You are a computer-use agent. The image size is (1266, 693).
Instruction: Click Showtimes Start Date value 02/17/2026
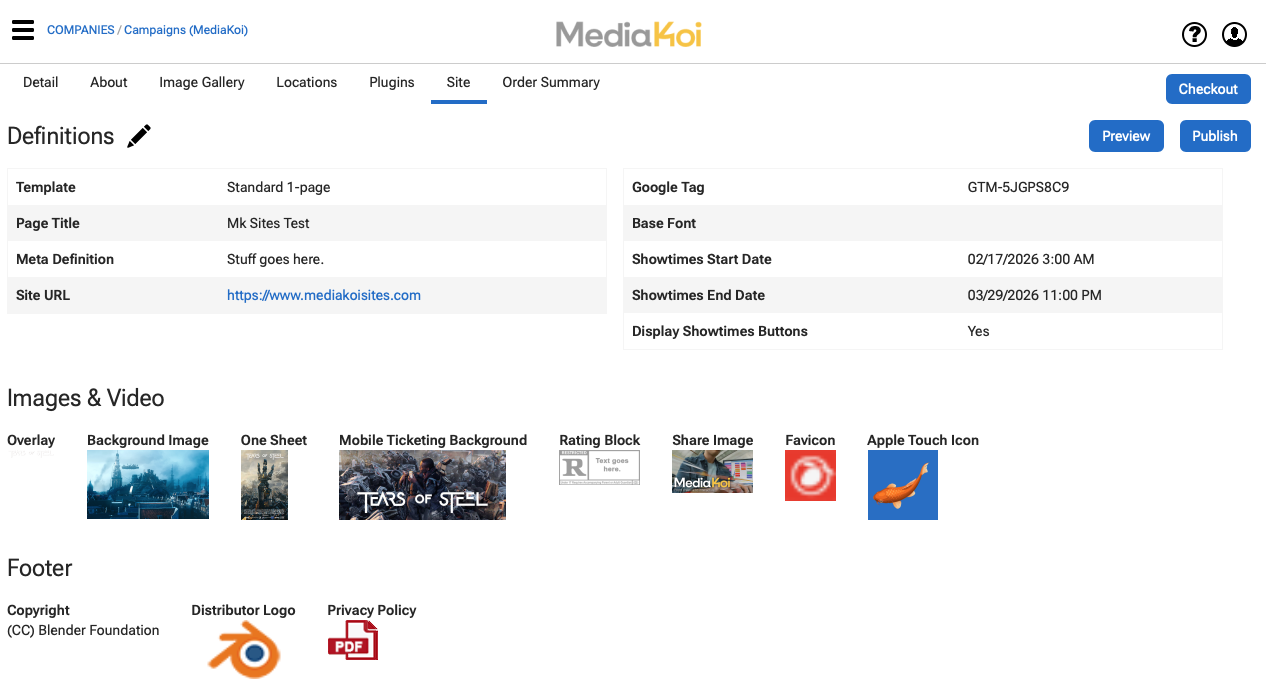tap(1031, 259)
